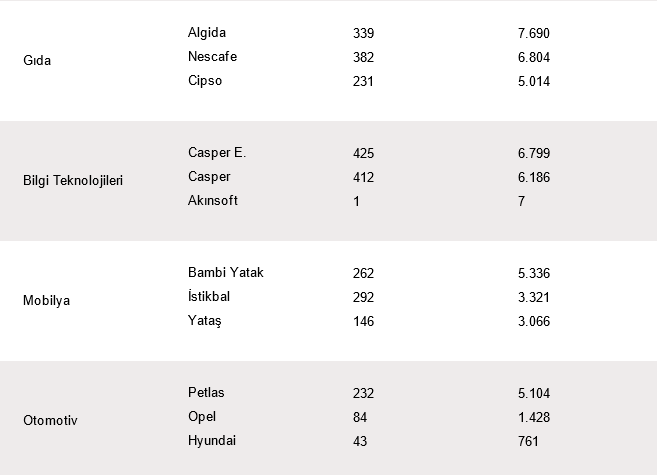Select the 382 value beside Nescafe
657x475 pixels.
[363, 57]
